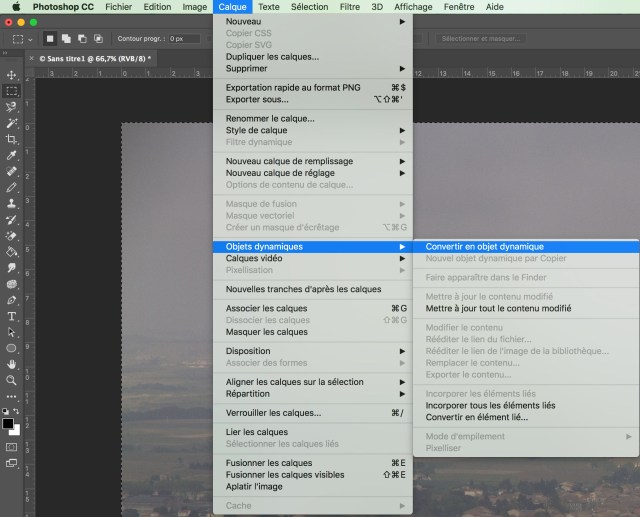Image resolution: width=640 pixels, height=517 pixels.
Task: Select the Crop tool
Action: tap(12, 139)
